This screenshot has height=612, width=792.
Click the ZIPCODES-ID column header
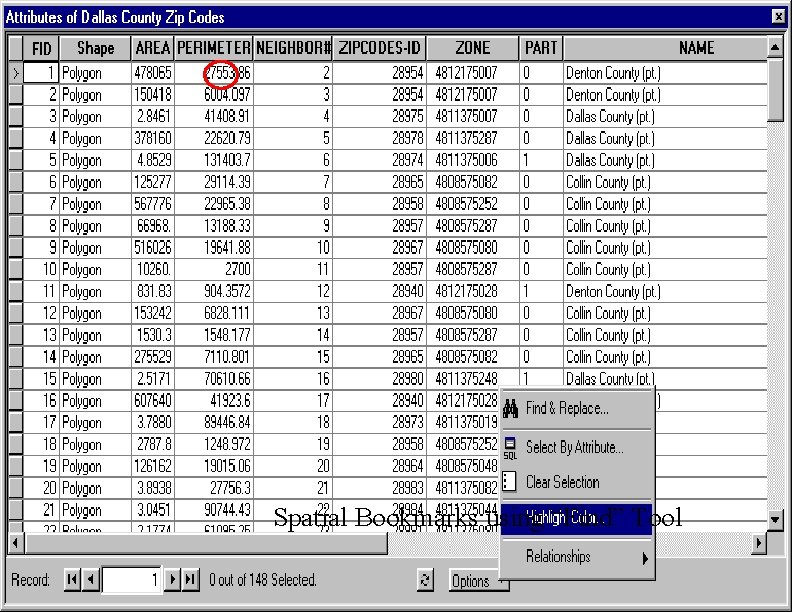click(x=379, y=48)
